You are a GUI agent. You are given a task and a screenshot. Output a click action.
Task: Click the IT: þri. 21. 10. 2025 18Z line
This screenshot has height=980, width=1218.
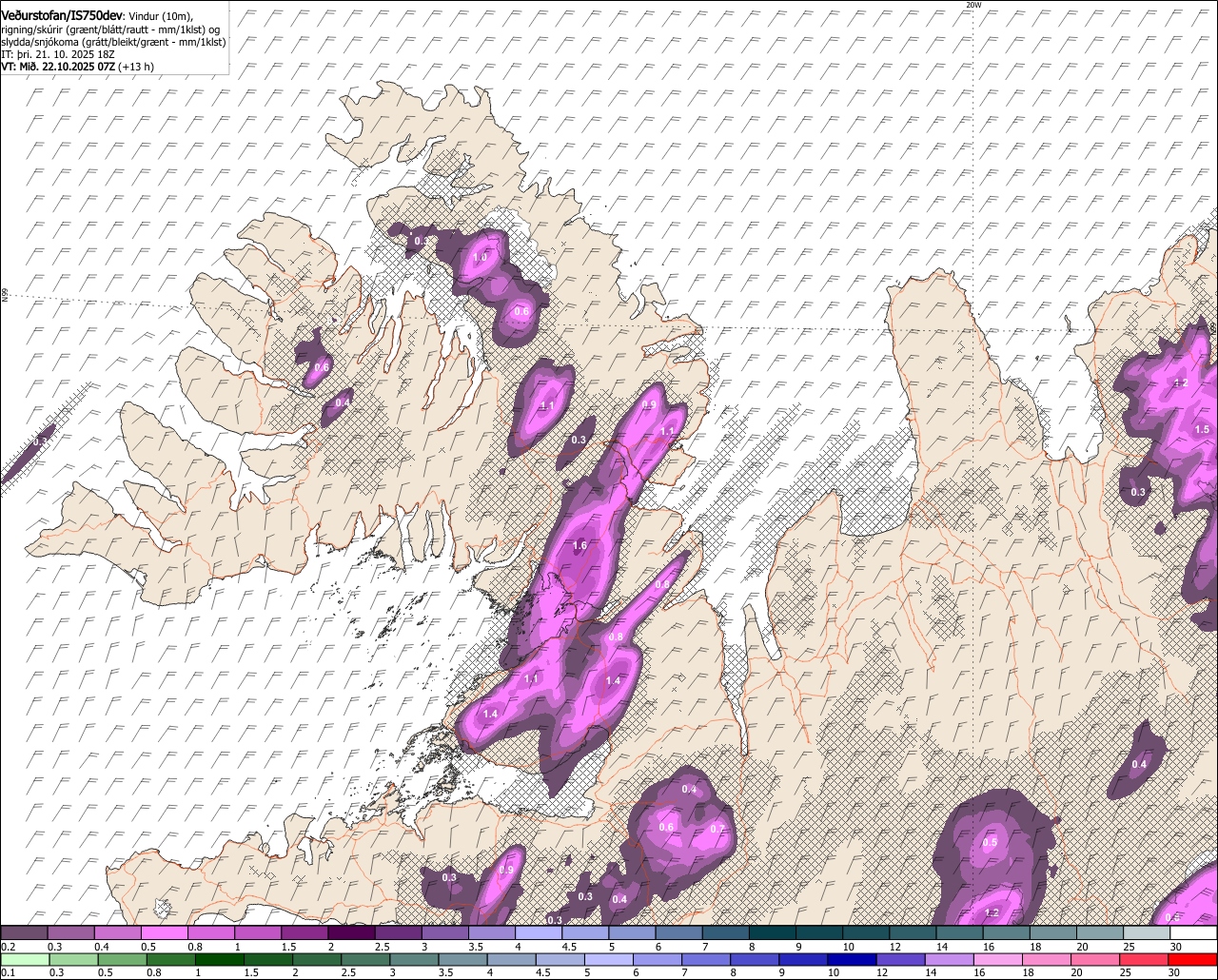tap(59, 54)
